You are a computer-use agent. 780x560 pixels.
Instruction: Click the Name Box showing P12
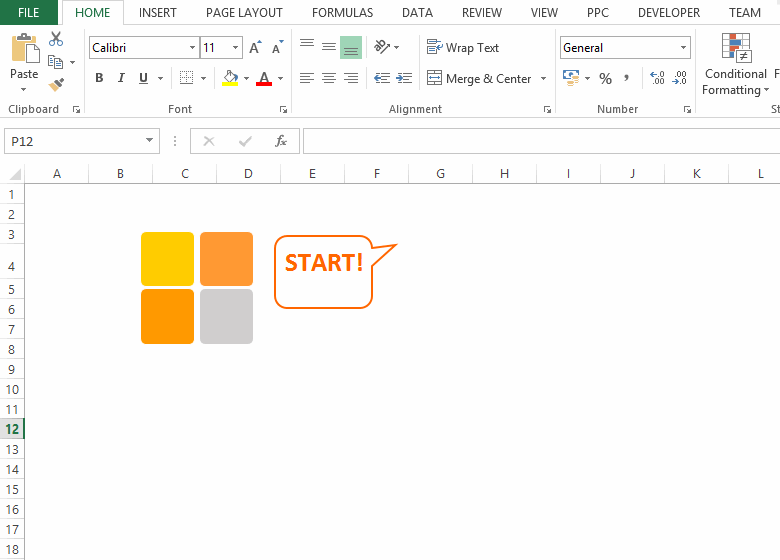tap(75, 141)
